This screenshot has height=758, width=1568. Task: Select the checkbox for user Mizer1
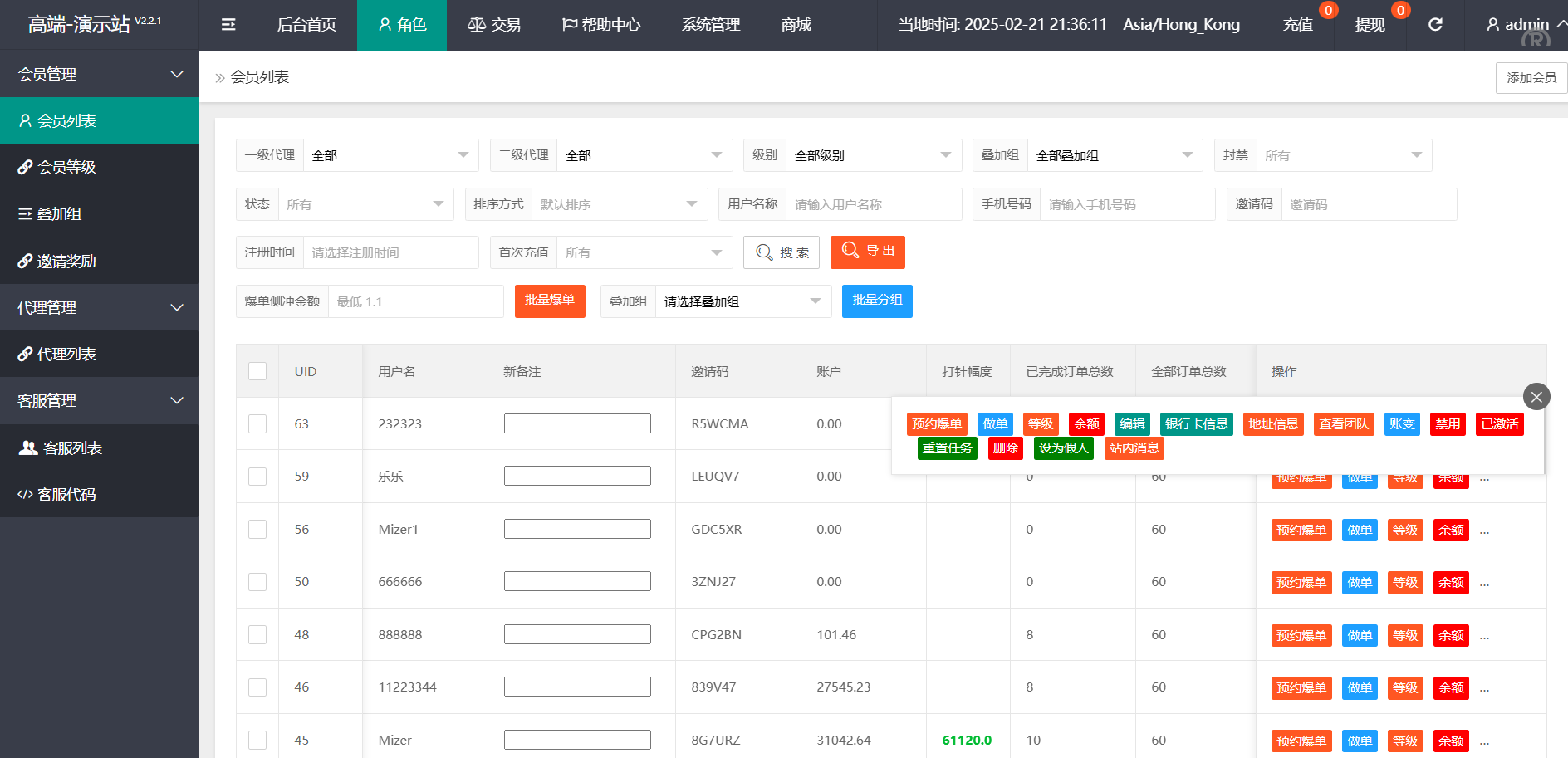[257, 530]
